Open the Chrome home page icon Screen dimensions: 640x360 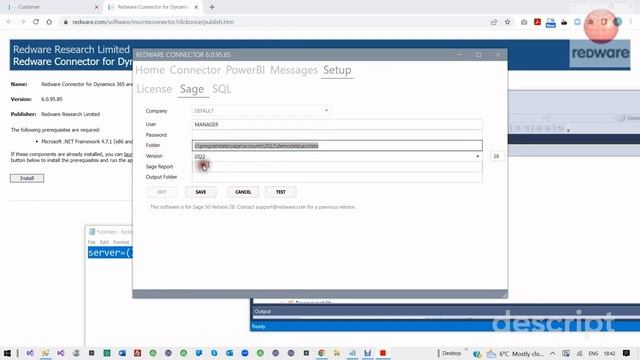click(x=49, y=22)
